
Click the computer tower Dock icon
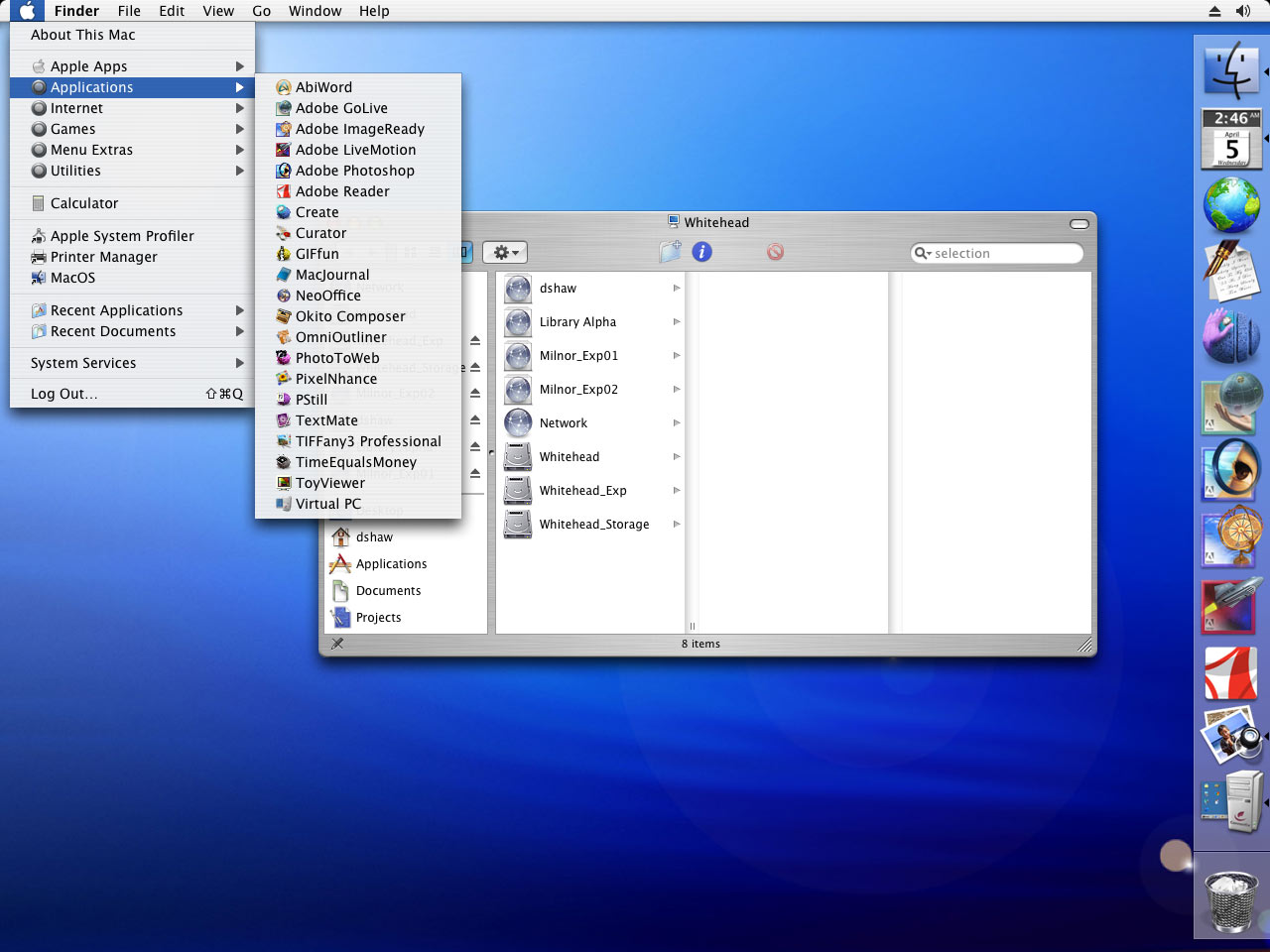[x=1231, y=800]
